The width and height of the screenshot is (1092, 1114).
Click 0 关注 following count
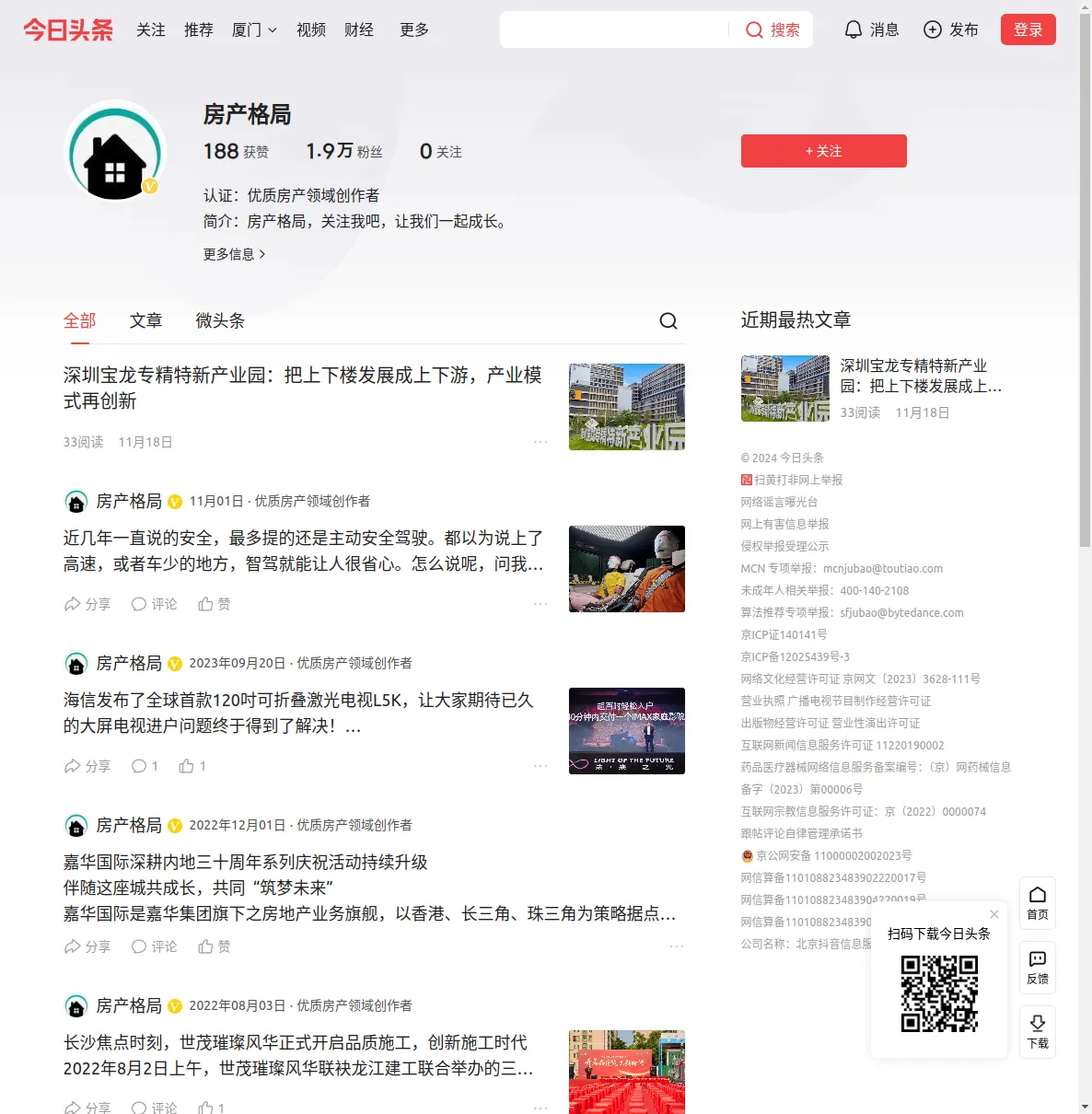coord(441,151)
